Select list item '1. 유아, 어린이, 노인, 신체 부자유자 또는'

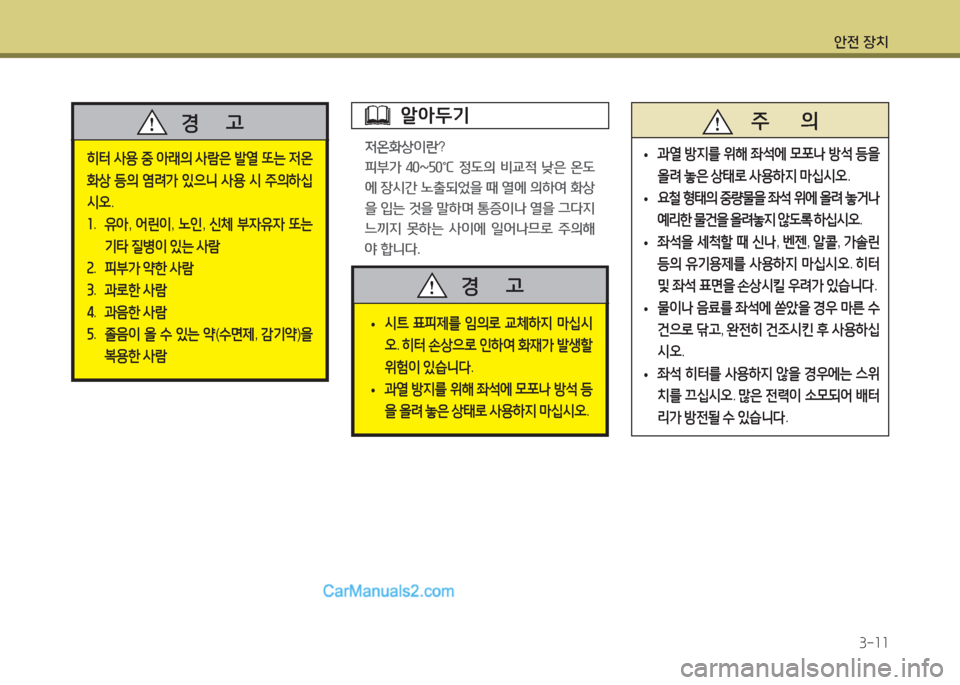point(200,225)
